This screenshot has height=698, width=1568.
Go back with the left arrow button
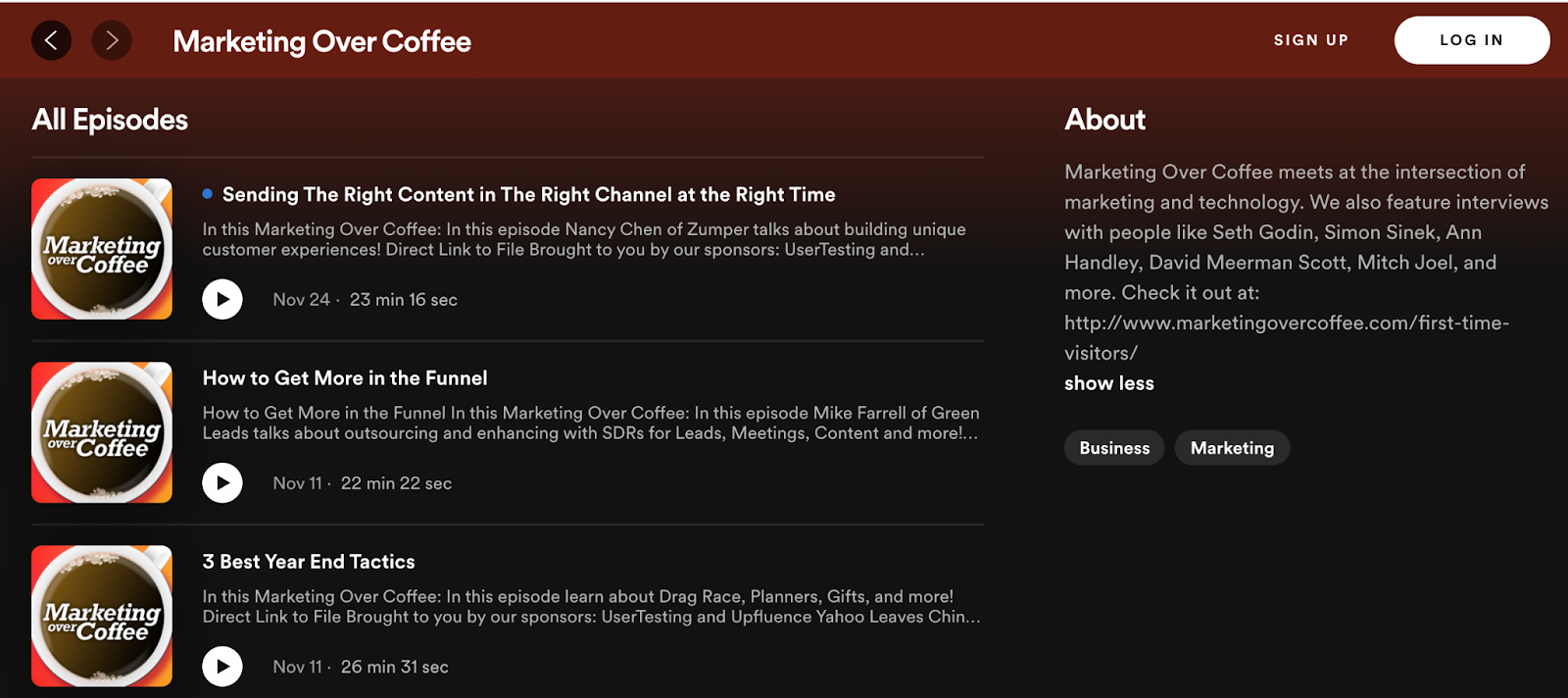pyautogui.click(x=51, y=40)
